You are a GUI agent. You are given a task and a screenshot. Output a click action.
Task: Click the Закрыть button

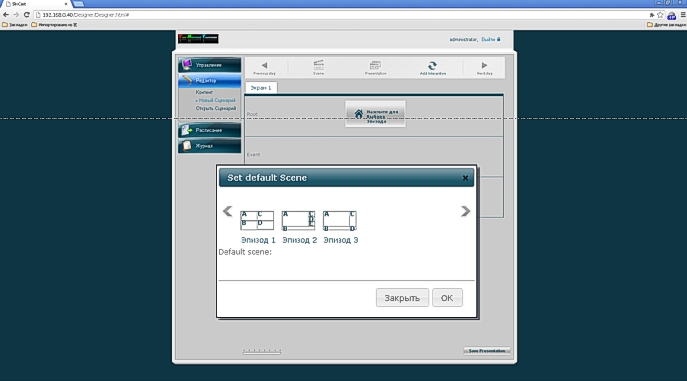click(402, 298)
